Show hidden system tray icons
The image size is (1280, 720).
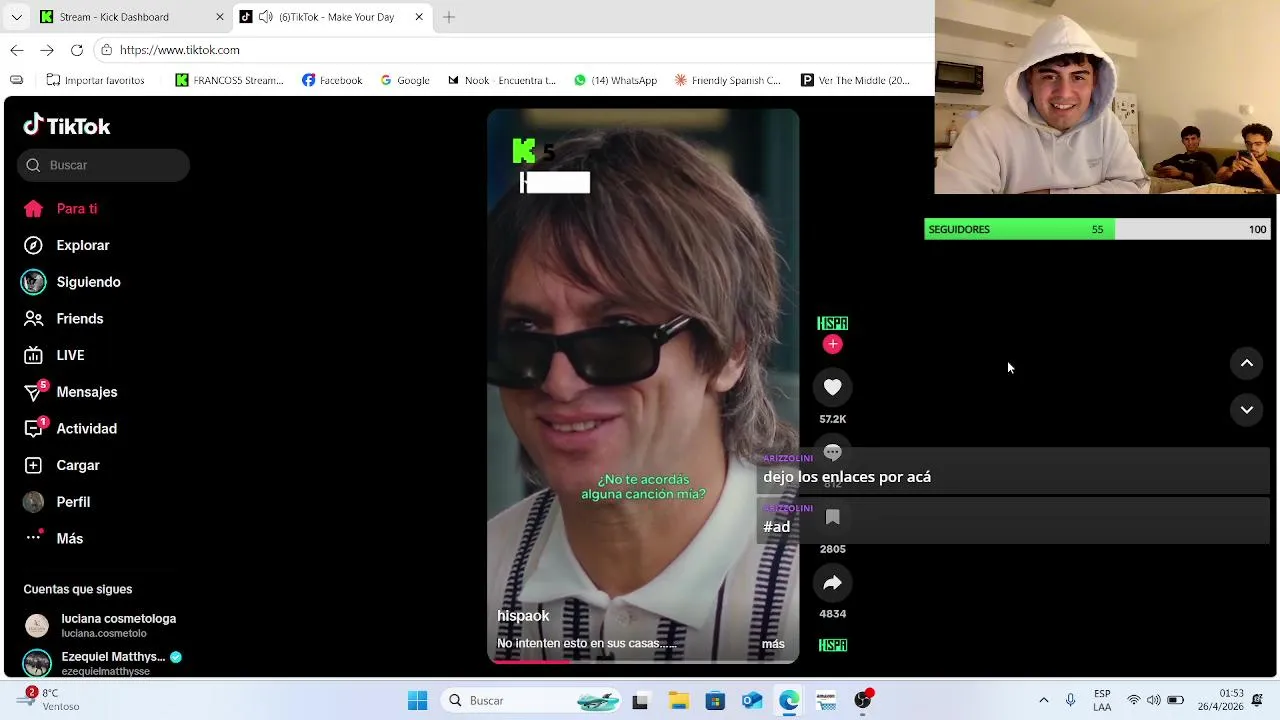(x=1044, y=700)
